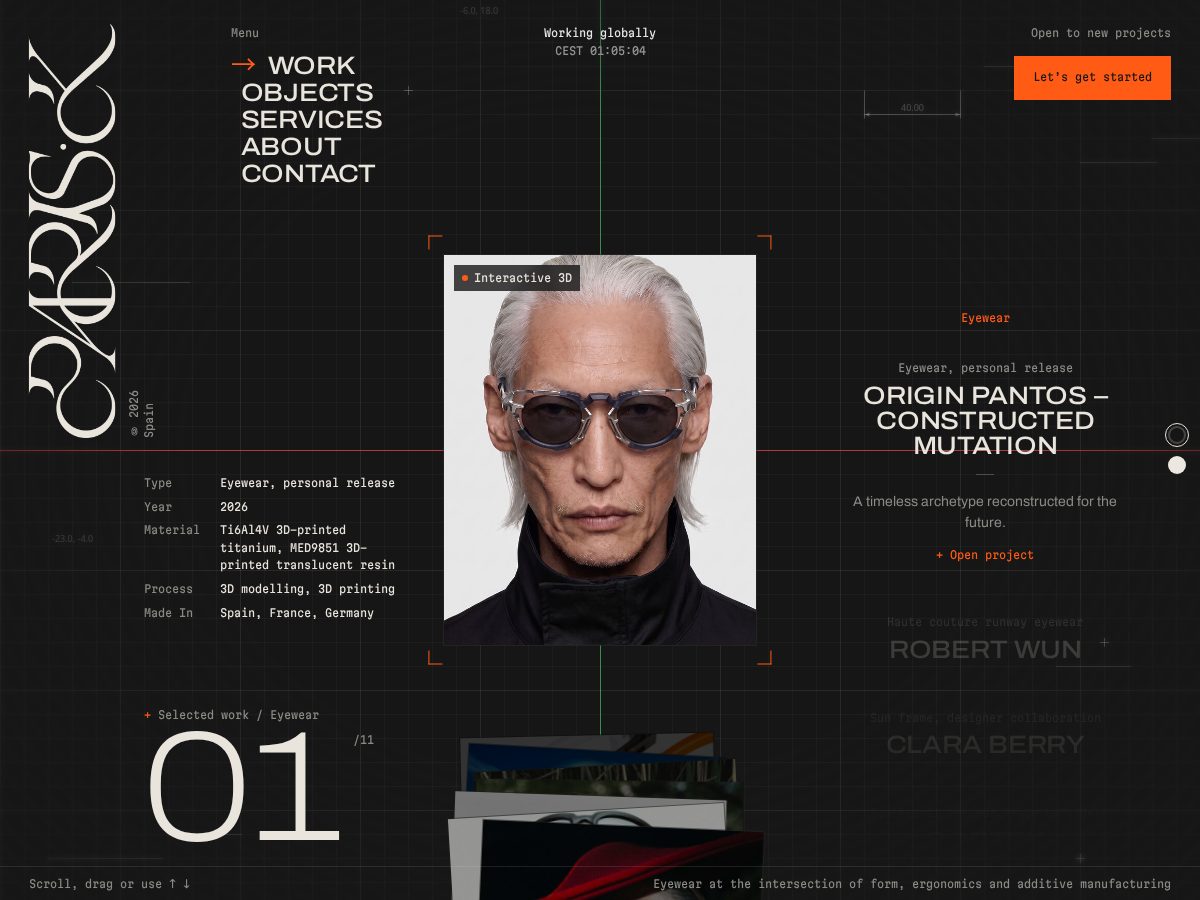This screenshot has width=1200, height=900.
Task: Click the orange Eyewear category label
Action: coord(986,318)
